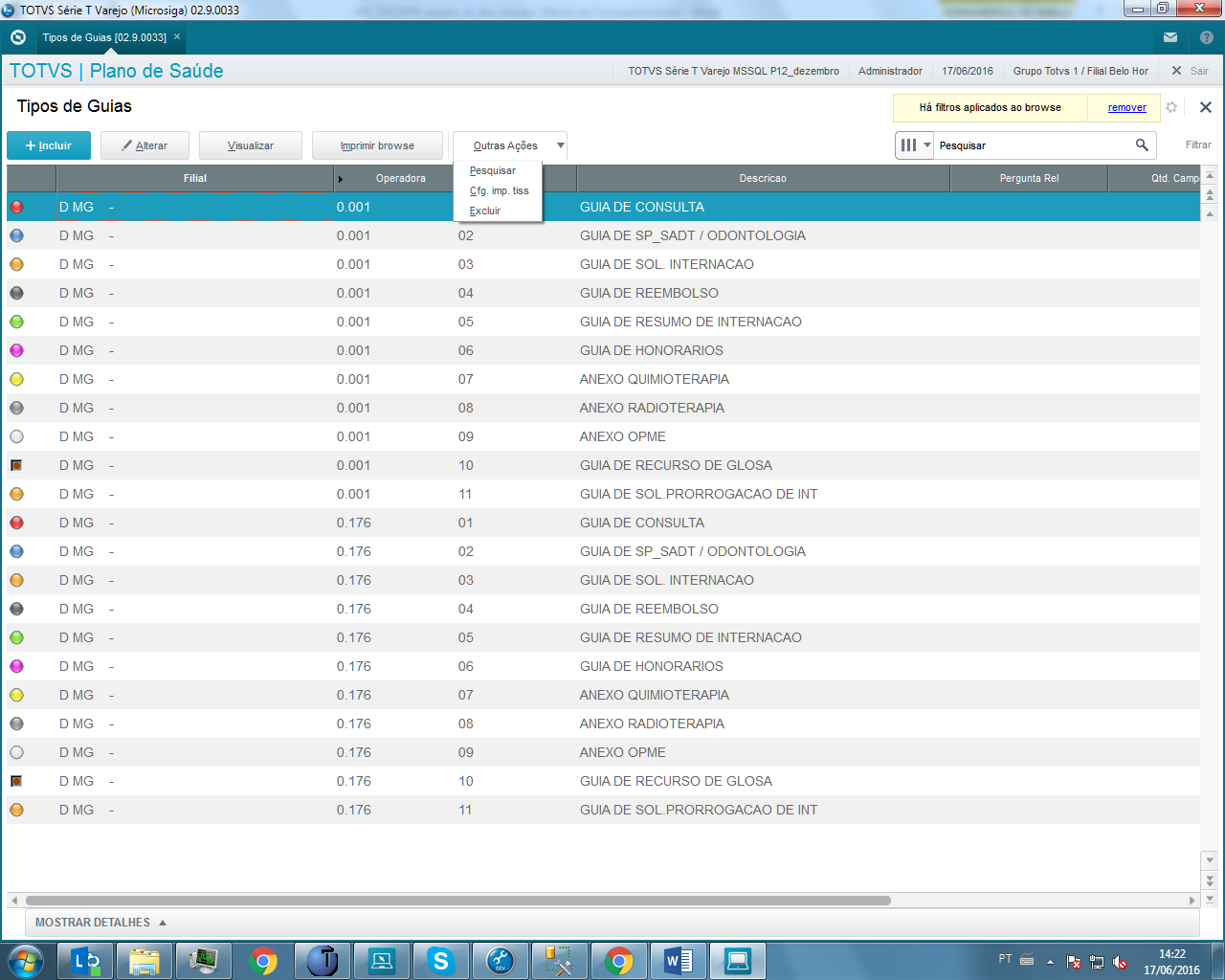
Task: Click square status icon of 0.001 GUIA DE RECURSO DE GLOSA
Action: tap(16, 465)
